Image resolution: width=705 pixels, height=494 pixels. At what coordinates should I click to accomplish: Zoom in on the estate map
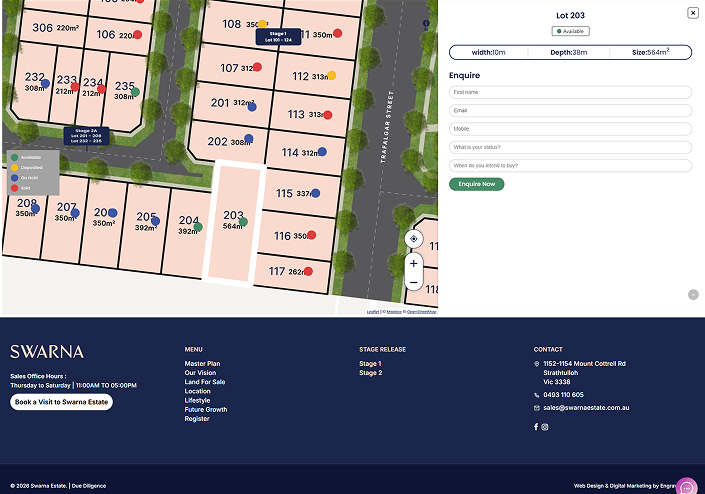414,263
